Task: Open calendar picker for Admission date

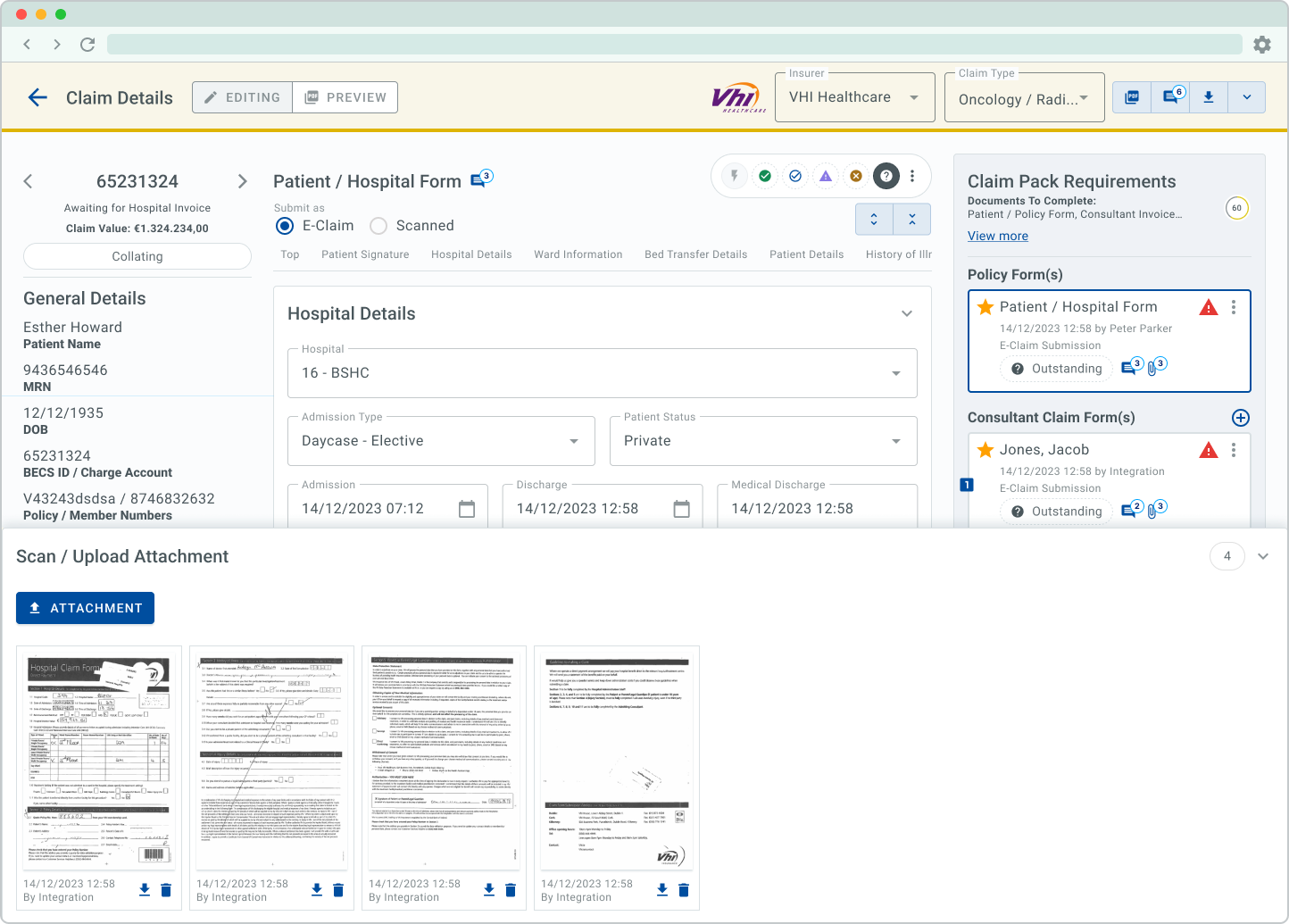Action: coord(467,509)
